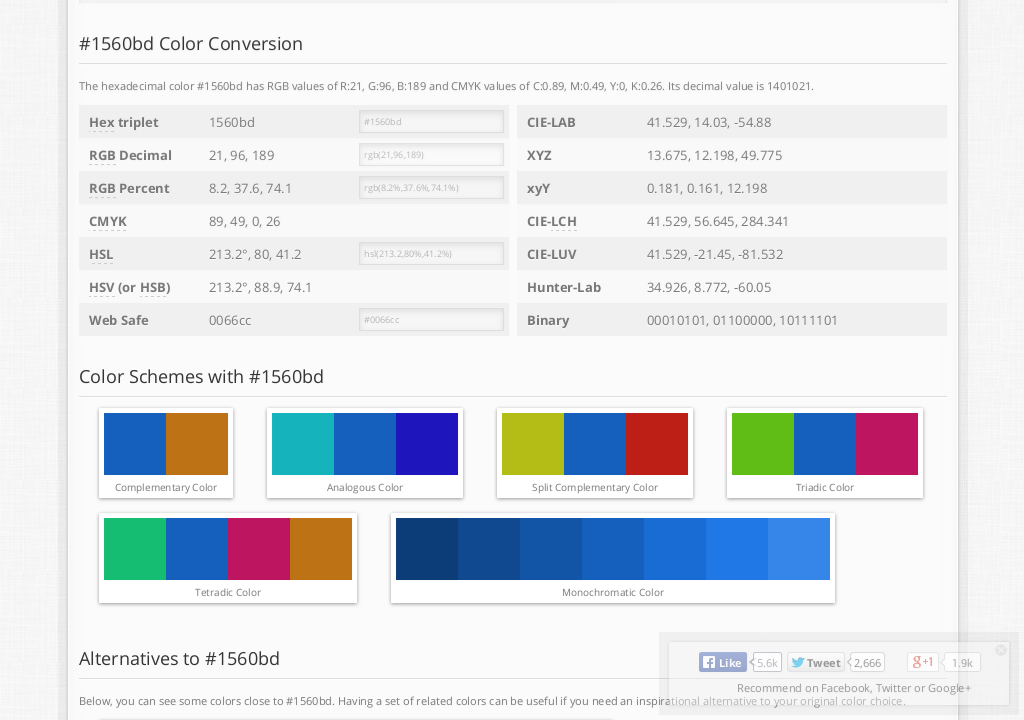Click the Twitter Tweet button
Viewport: 1024px width, 720px height.
point(815,662)
